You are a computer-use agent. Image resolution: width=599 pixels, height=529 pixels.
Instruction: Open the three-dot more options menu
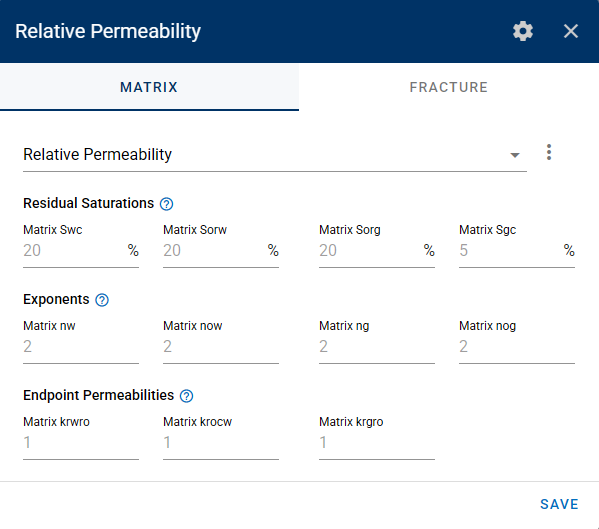click(x=549, y=152)
